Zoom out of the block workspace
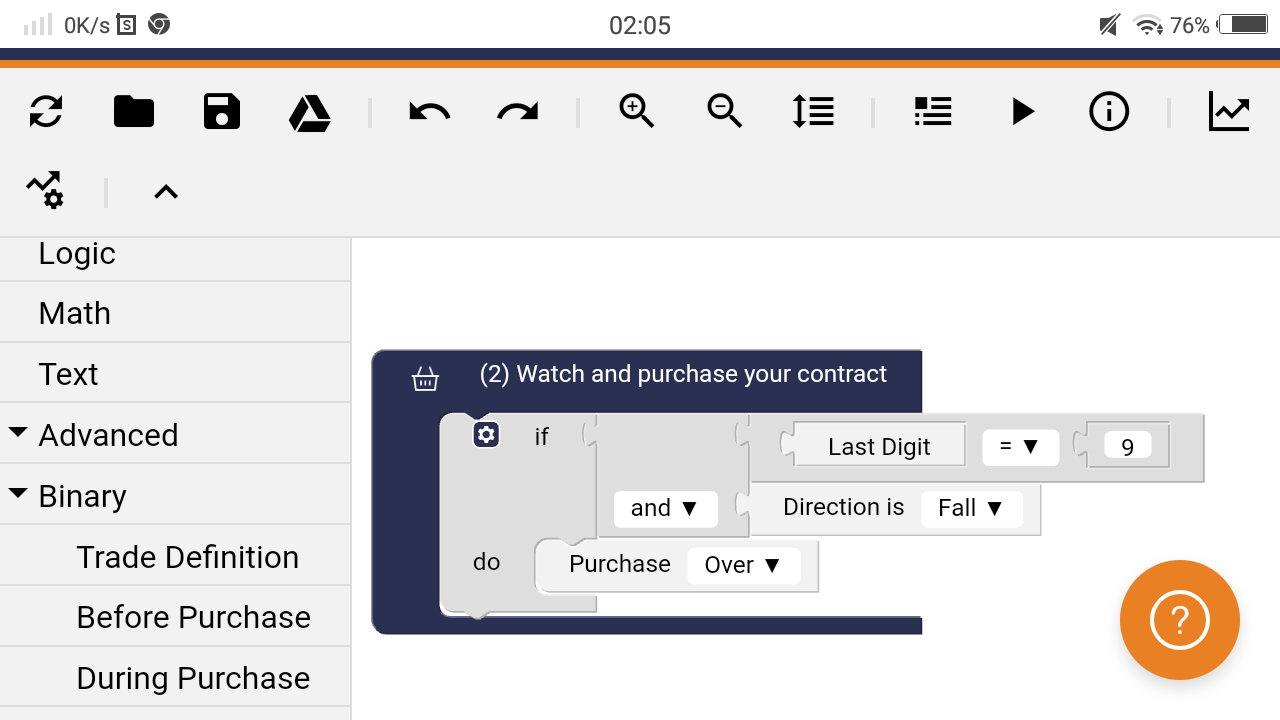 pos(724,112)
